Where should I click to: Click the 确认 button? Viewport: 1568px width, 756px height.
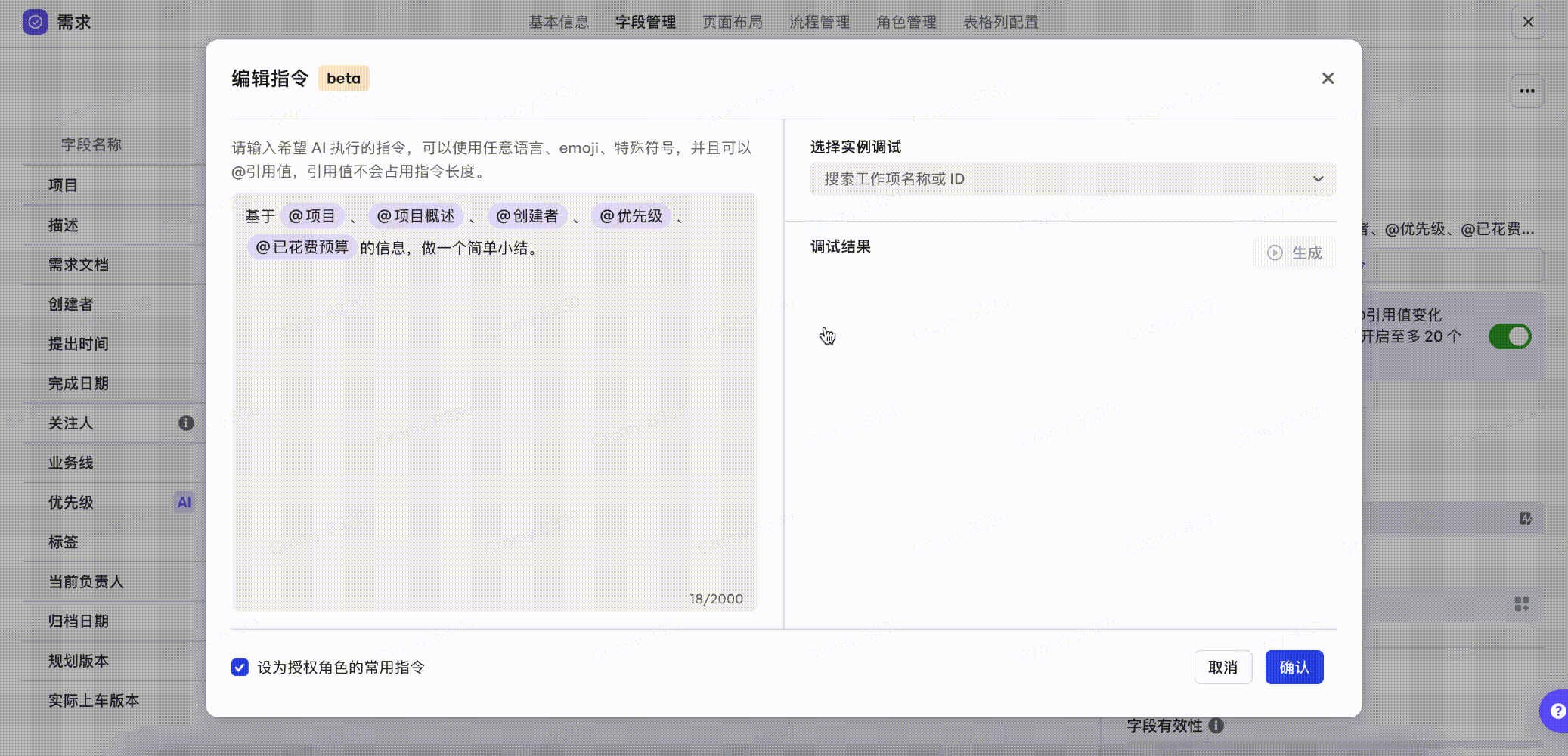tap(1294, 668)
